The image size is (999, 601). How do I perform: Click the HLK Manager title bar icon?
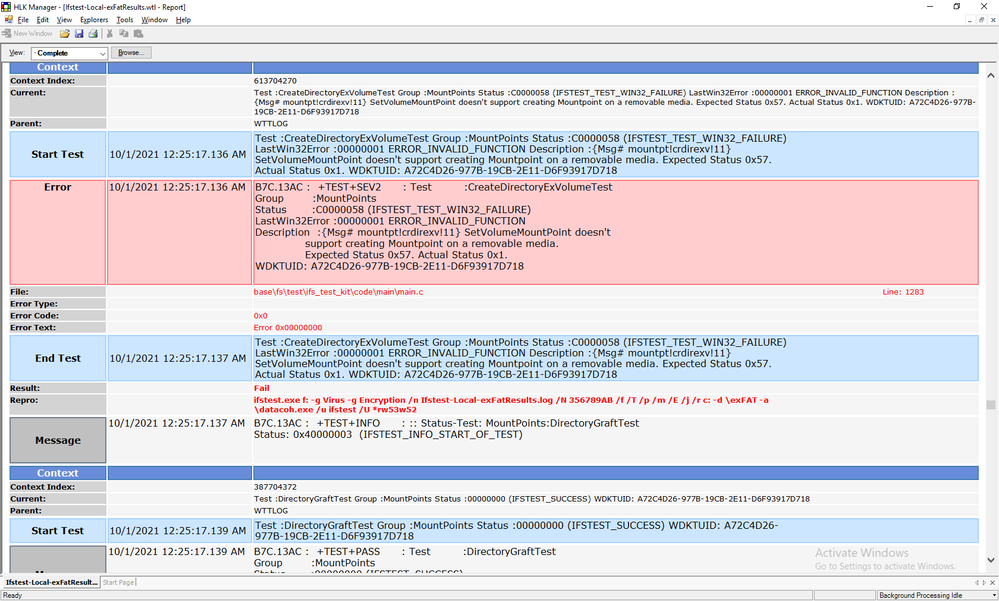(x=6, y=7)
